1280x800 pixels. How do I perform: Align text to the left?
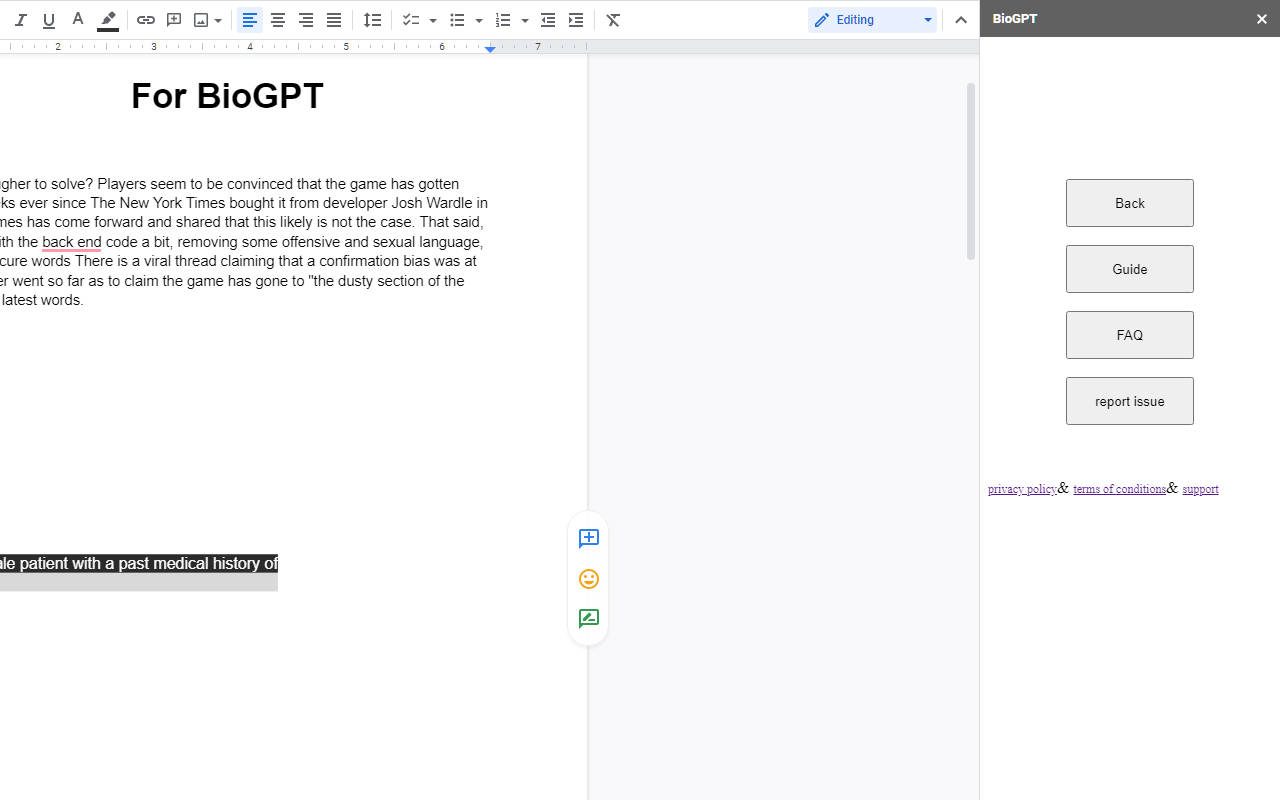[x=250, y=20]
